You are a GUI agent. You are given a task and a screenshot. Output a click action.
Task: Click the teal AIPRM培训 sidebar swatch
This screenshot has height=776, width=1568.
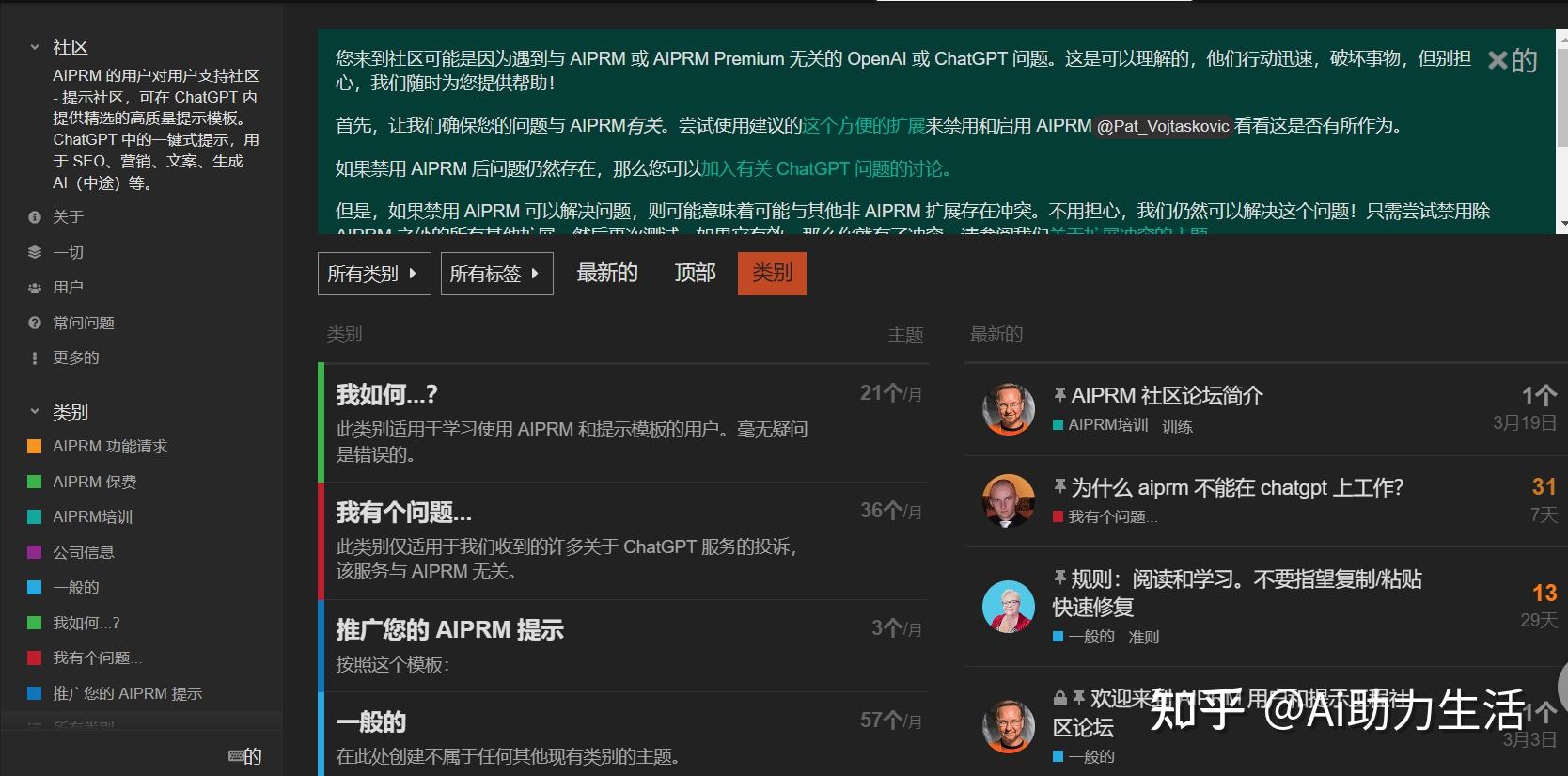click(x=35, y=516)
